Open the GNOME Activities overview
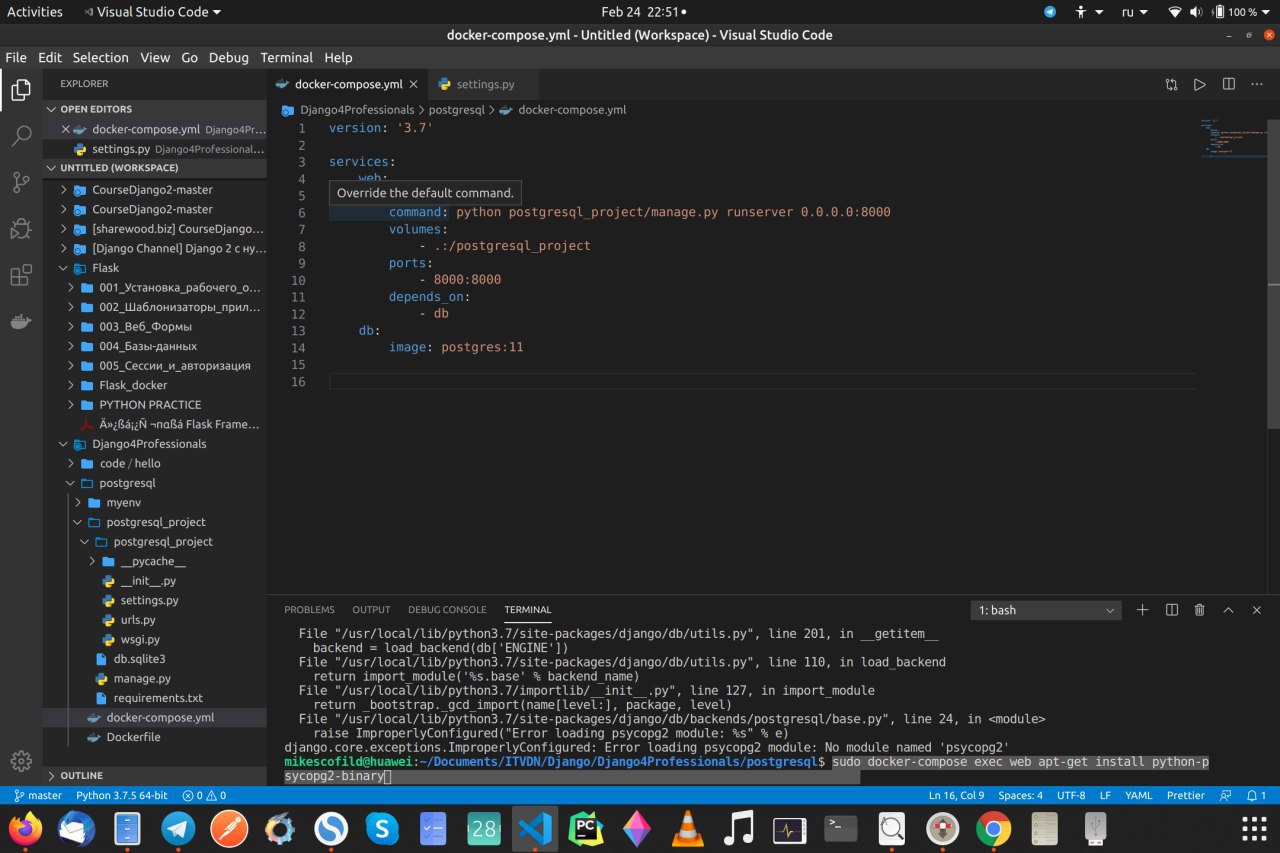 tap(35, 12)
